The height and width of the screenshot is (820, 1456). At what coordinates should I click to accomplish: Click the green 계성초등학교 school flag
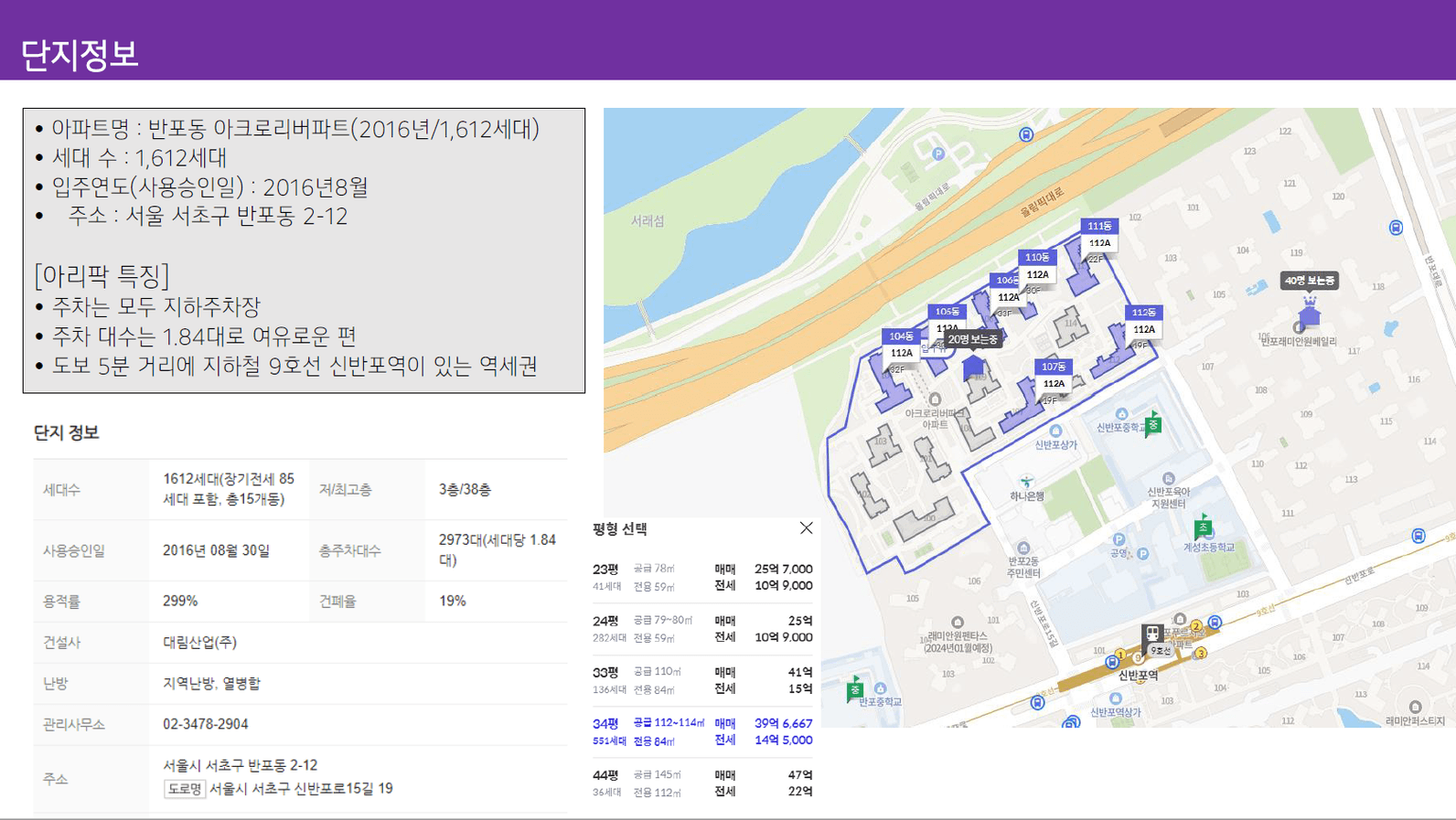(1203, 527)
